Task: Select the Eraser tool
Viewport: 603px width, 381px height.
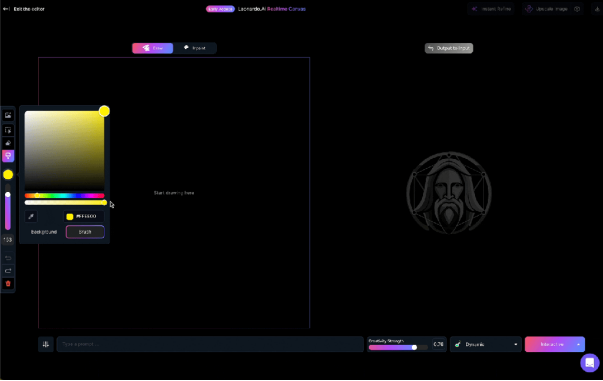Action: coord(8,143)
